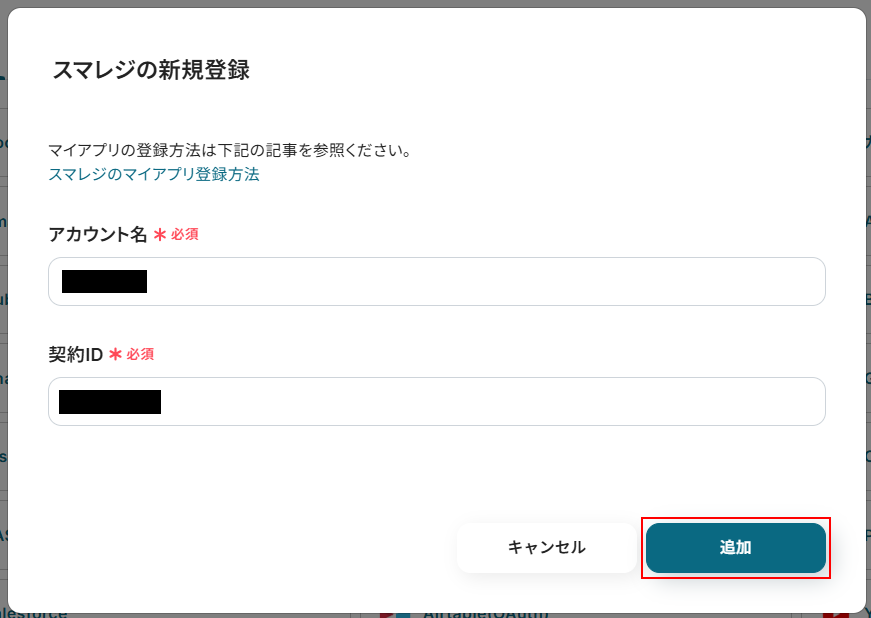
Task: Focus the アカウント名 input field
Action: coord(437,282)
